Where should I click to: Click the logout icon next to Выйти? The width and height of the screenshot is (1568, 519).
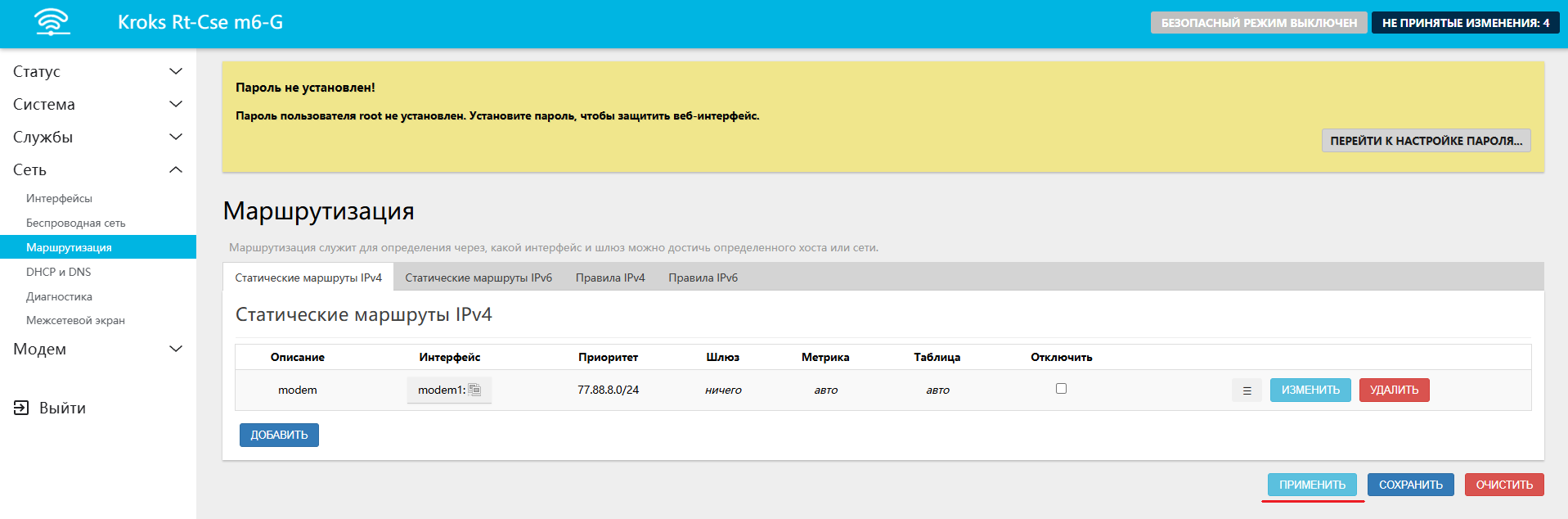pyautogui.click(x=21, y=408)
